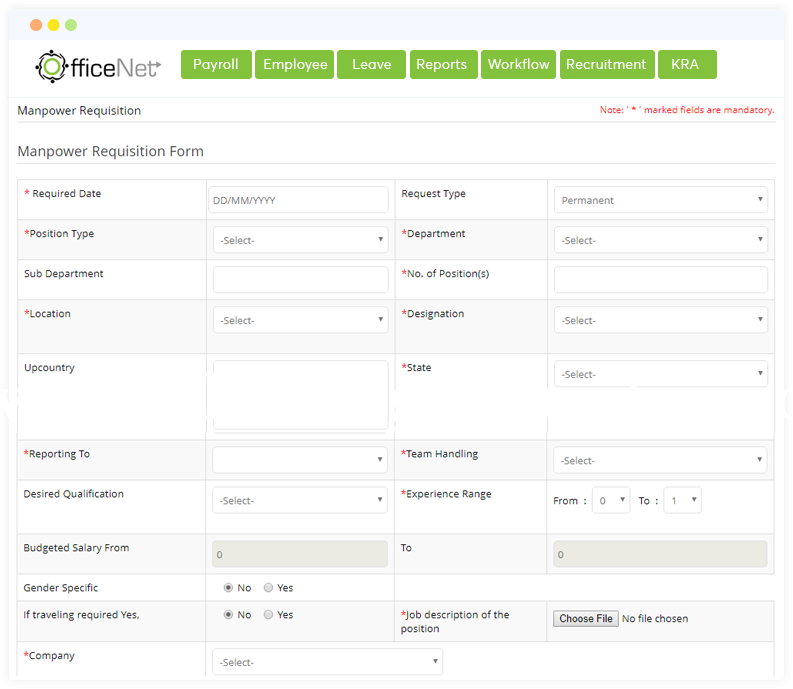Click the No. of Position(s) field
The width and height of the screenshot is (793, 689).
tap(660, 280)
